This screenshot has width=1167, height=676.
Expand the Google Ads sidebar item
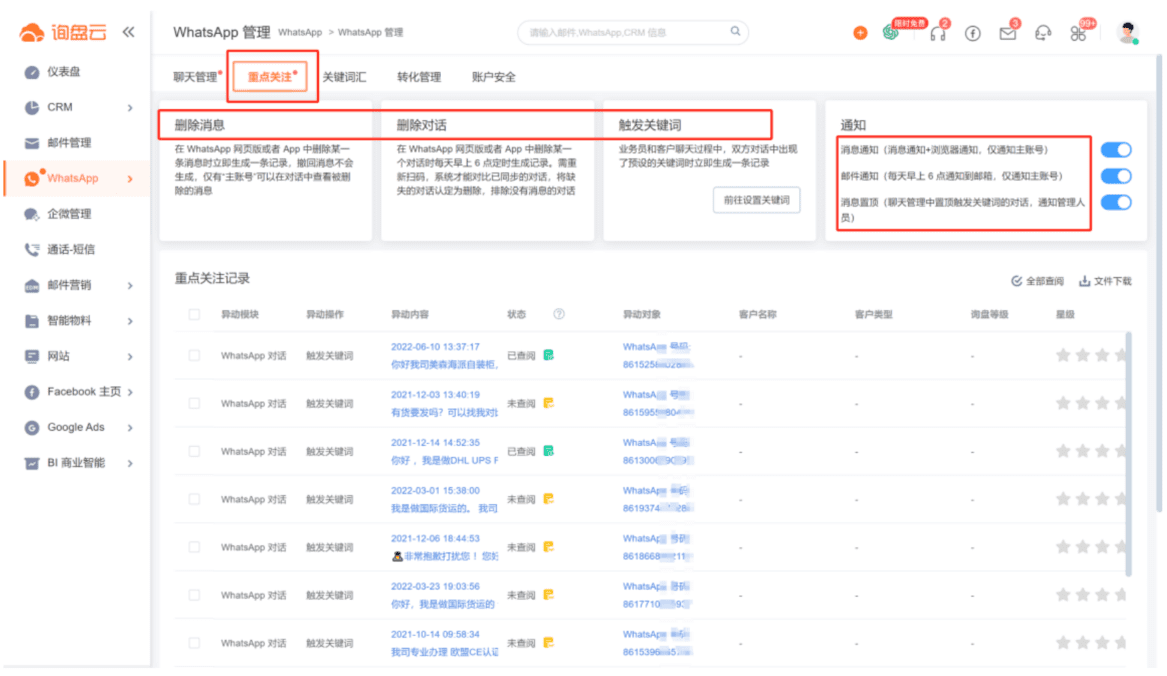click(130, 427)
